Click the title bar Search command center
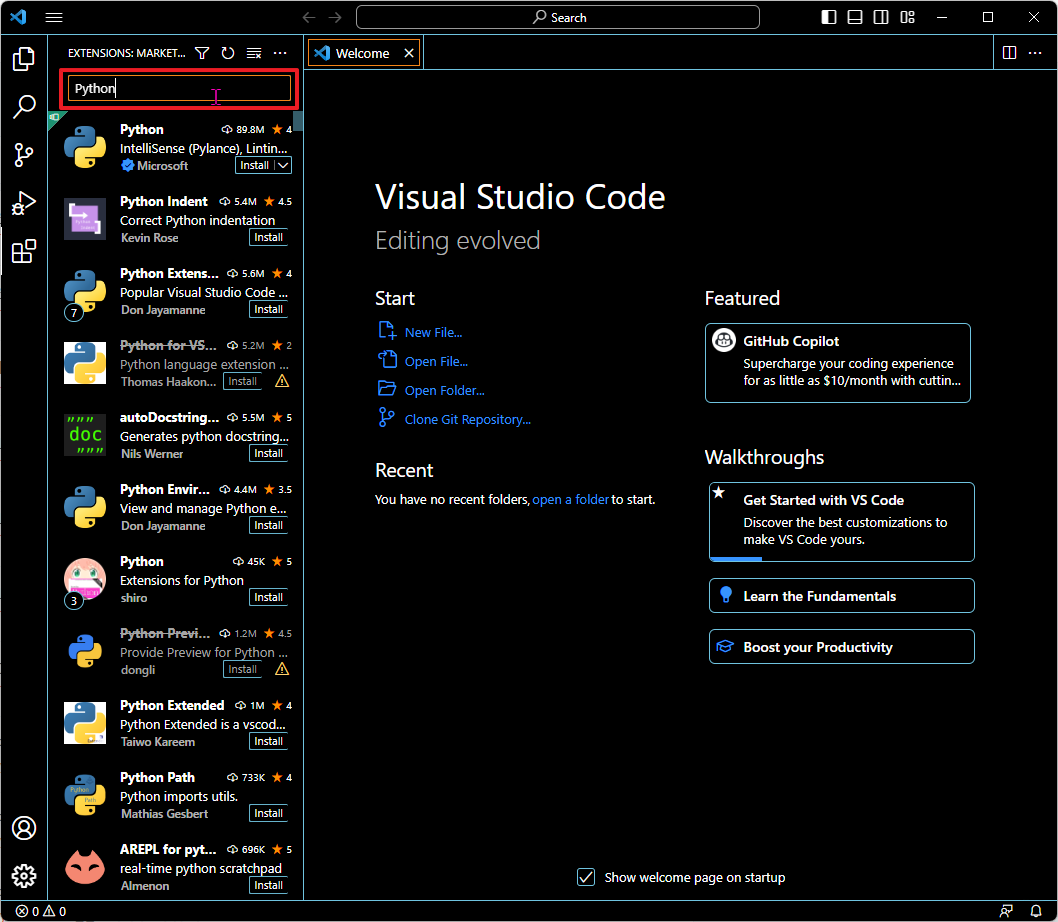This screenshot has height=922, width=1058. click(557, 18)
